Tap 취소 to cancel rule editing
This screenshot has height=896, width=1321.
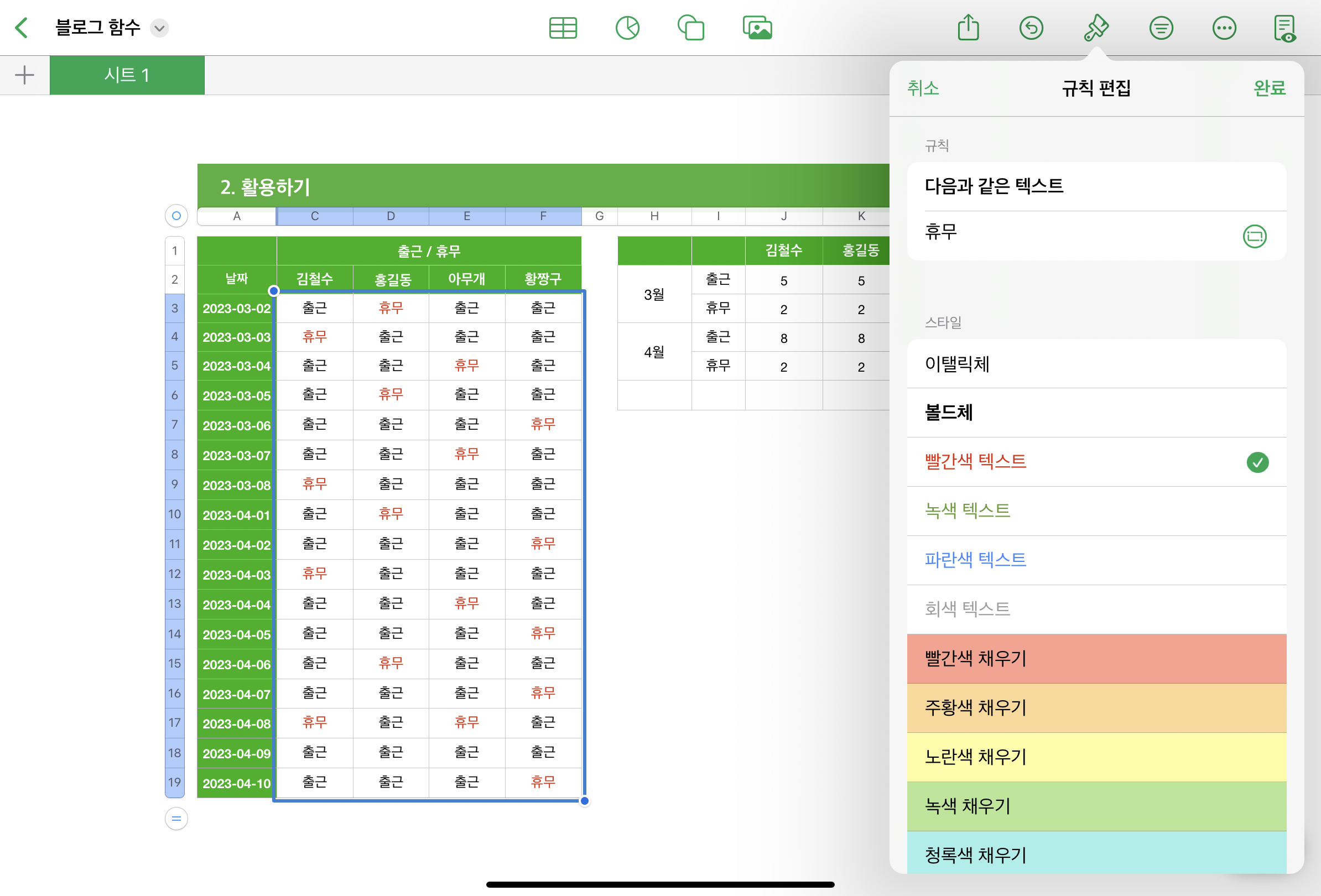click(923, 88)
